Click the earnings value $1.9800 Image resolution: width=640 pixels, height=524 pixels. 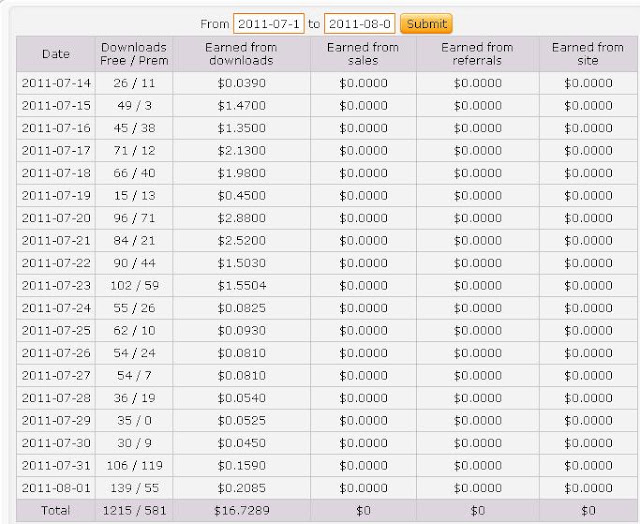tap(241, 173)
